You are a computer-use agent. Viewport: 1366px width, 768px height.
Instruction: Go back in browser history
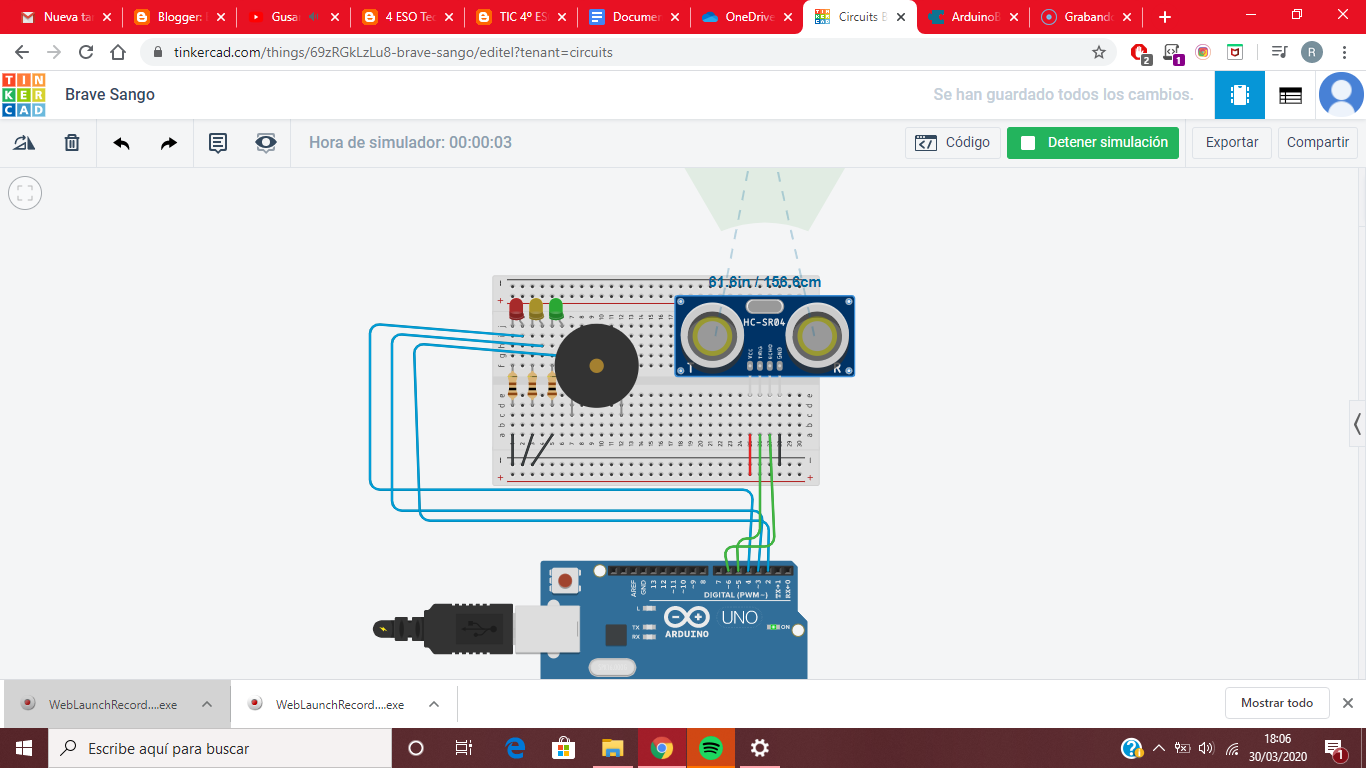coord(22,52)
